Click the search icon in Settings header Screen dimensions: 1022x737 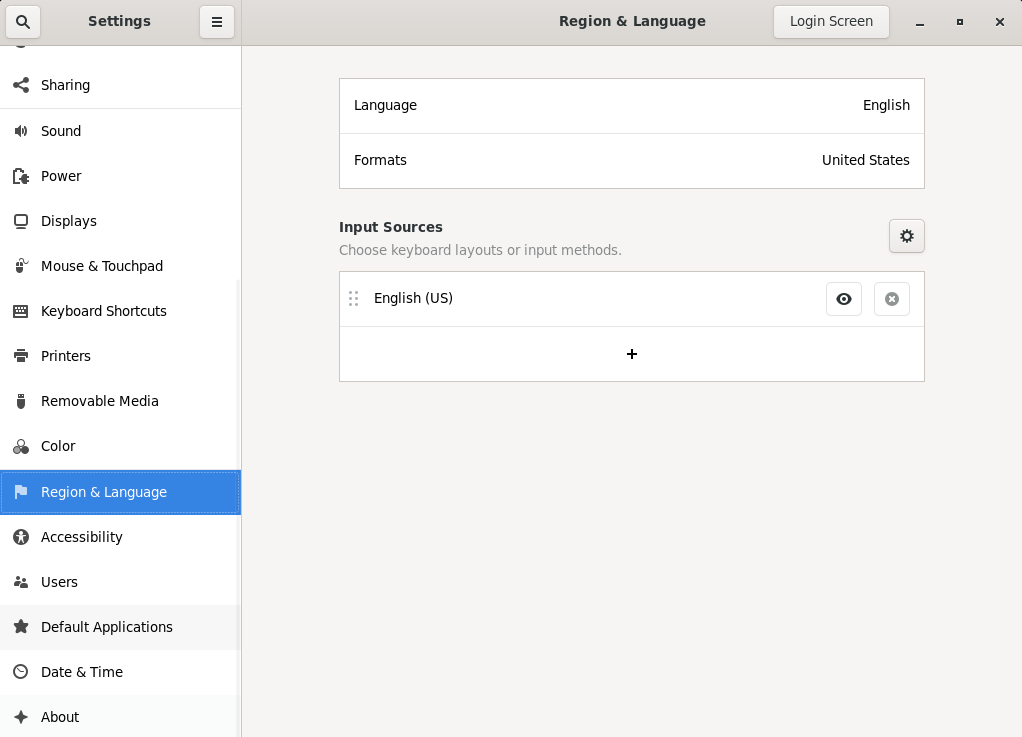point(23,22)
